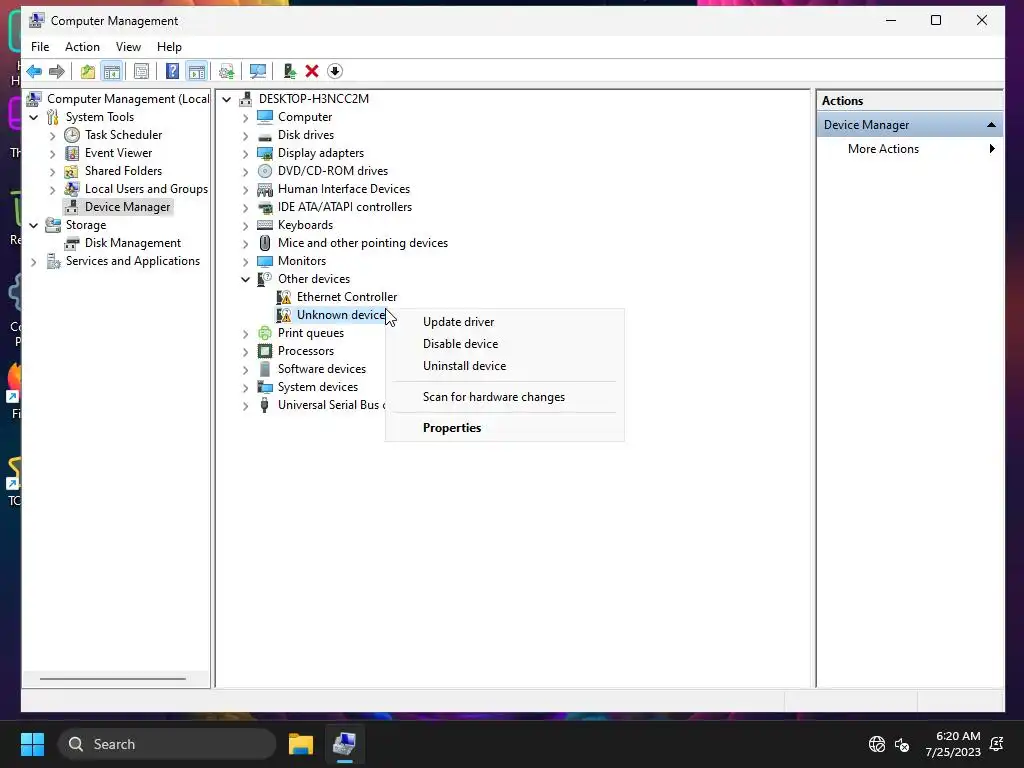Viewport: 1024px width, 768px height.
Task: Select Universal Serial Bus category icon
Action: pos(264,405)
